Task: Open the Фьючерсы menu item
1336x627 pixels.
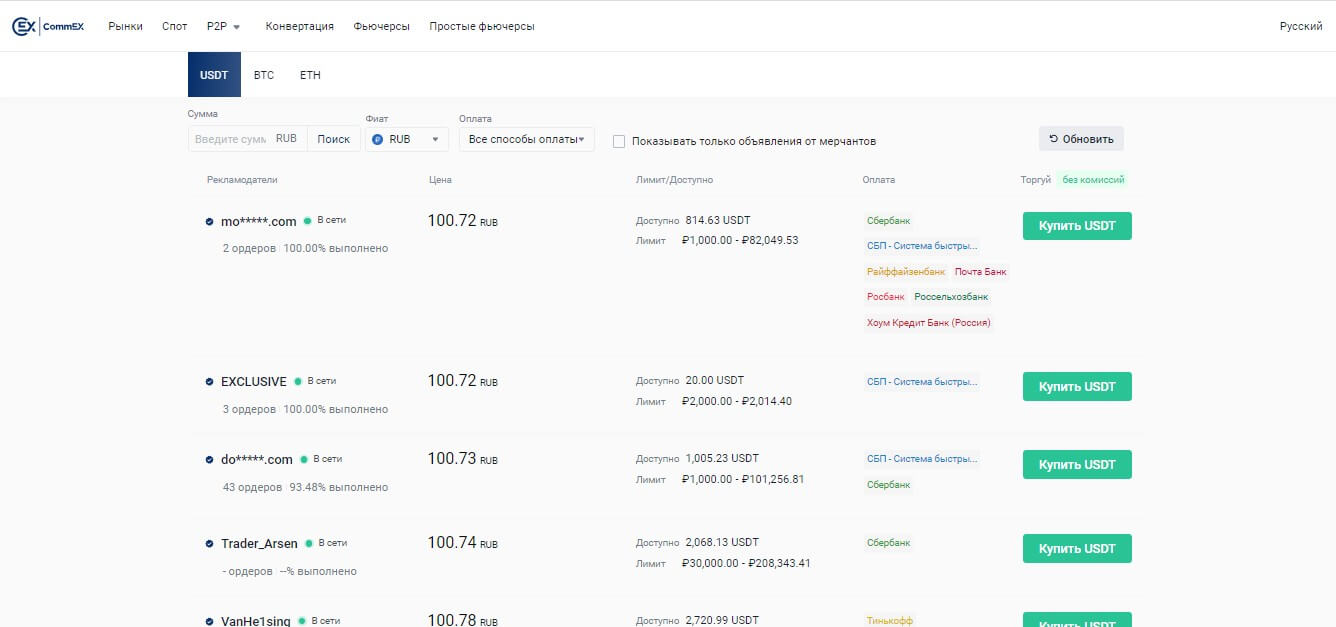Action: [381, 27]
